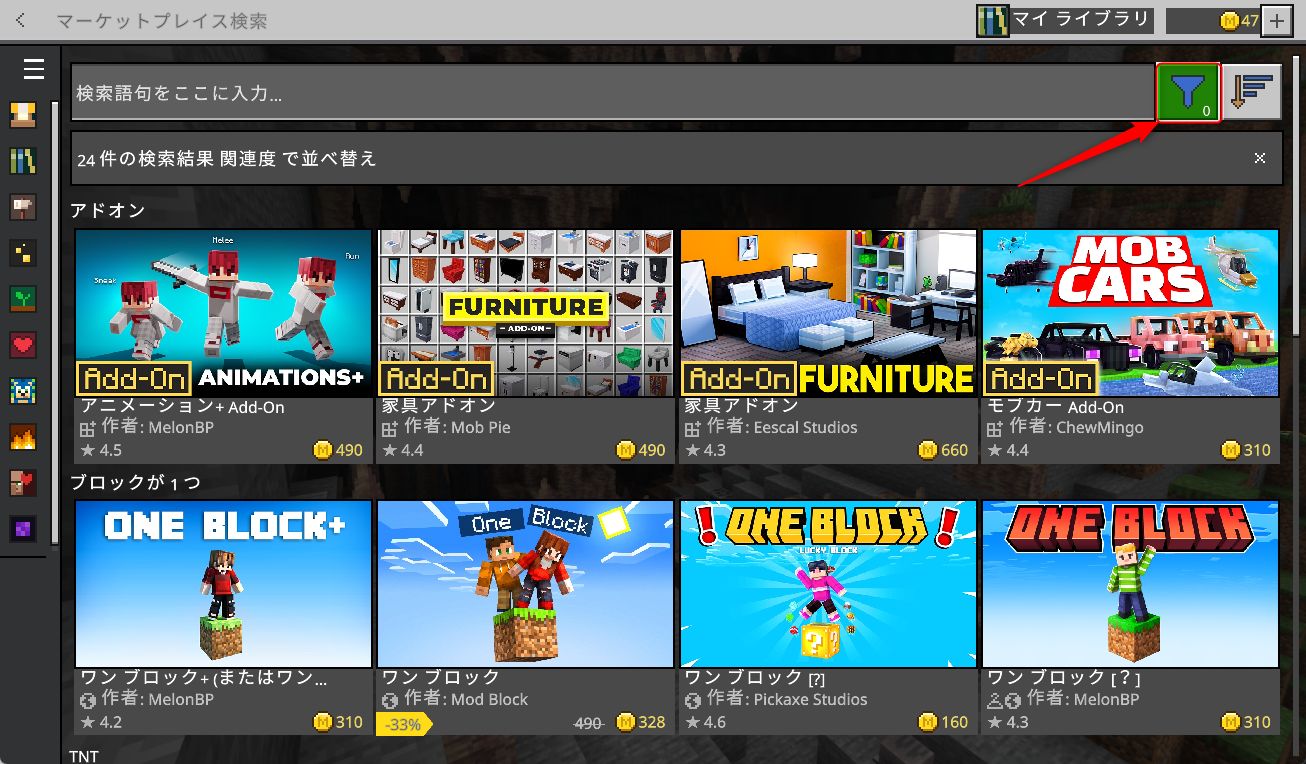
Task: Click the 490 price on アニメーション+
Action: [338, 450]
